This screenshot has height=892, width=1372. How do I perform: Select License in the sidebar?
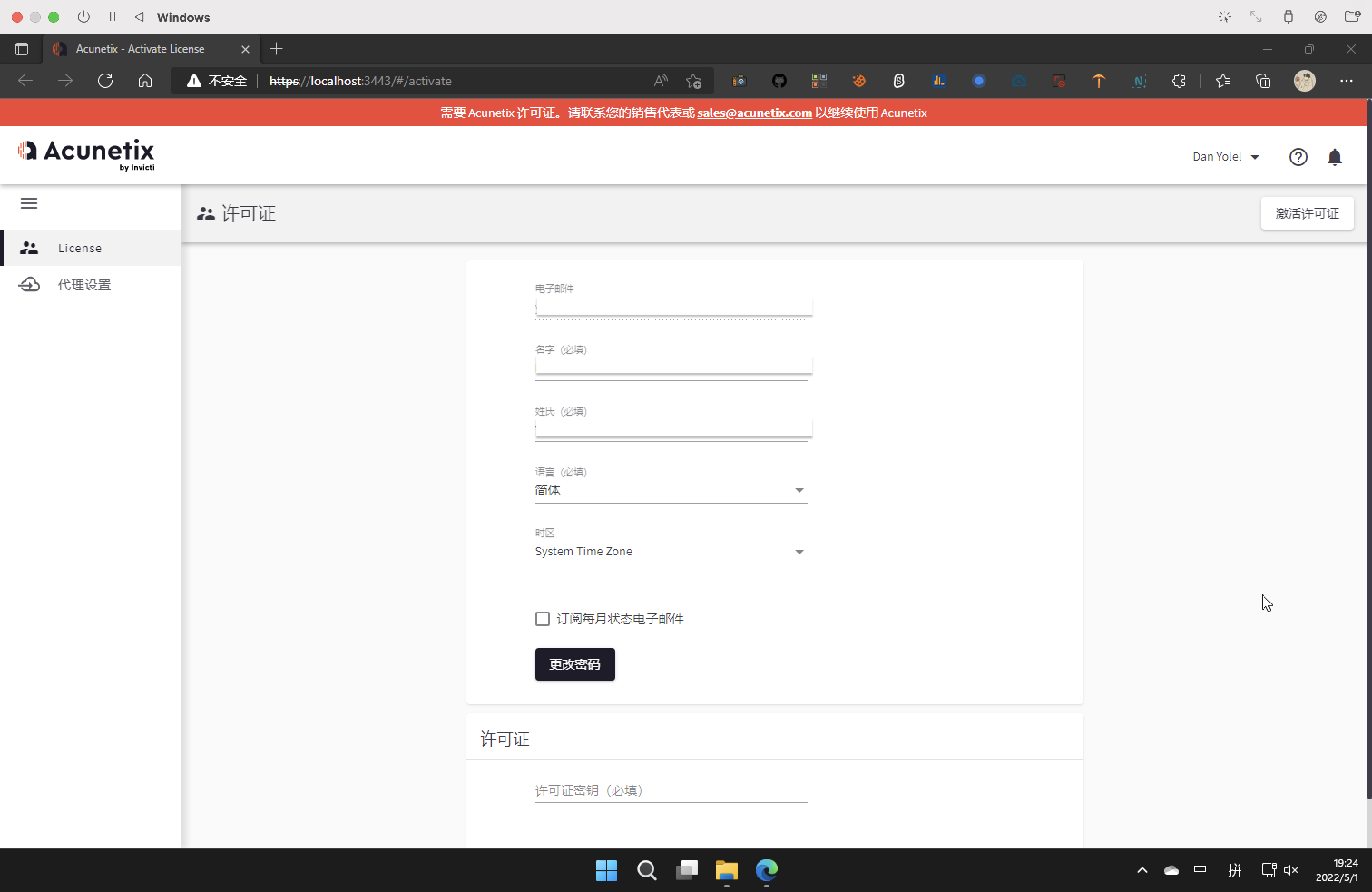79,248
